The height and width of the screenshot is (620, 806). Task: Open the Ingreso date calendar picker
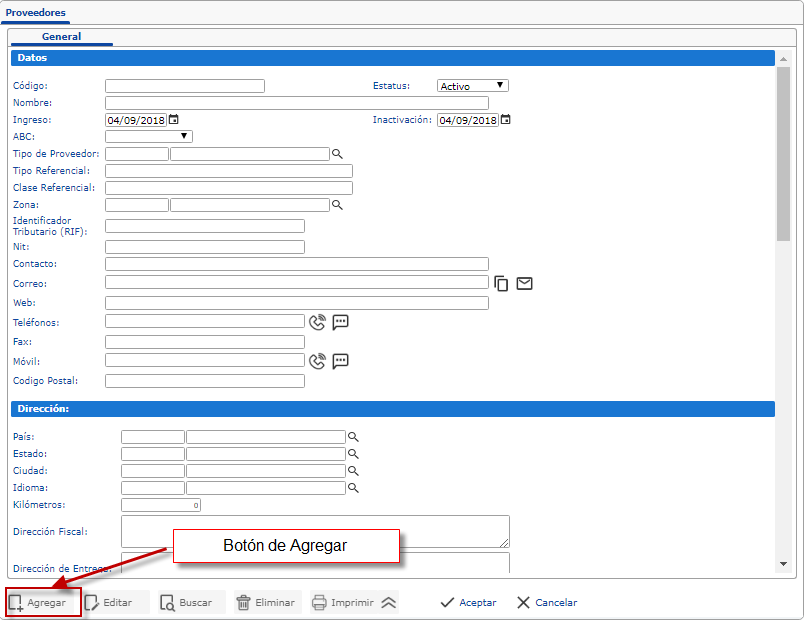(x=174, y=120)
